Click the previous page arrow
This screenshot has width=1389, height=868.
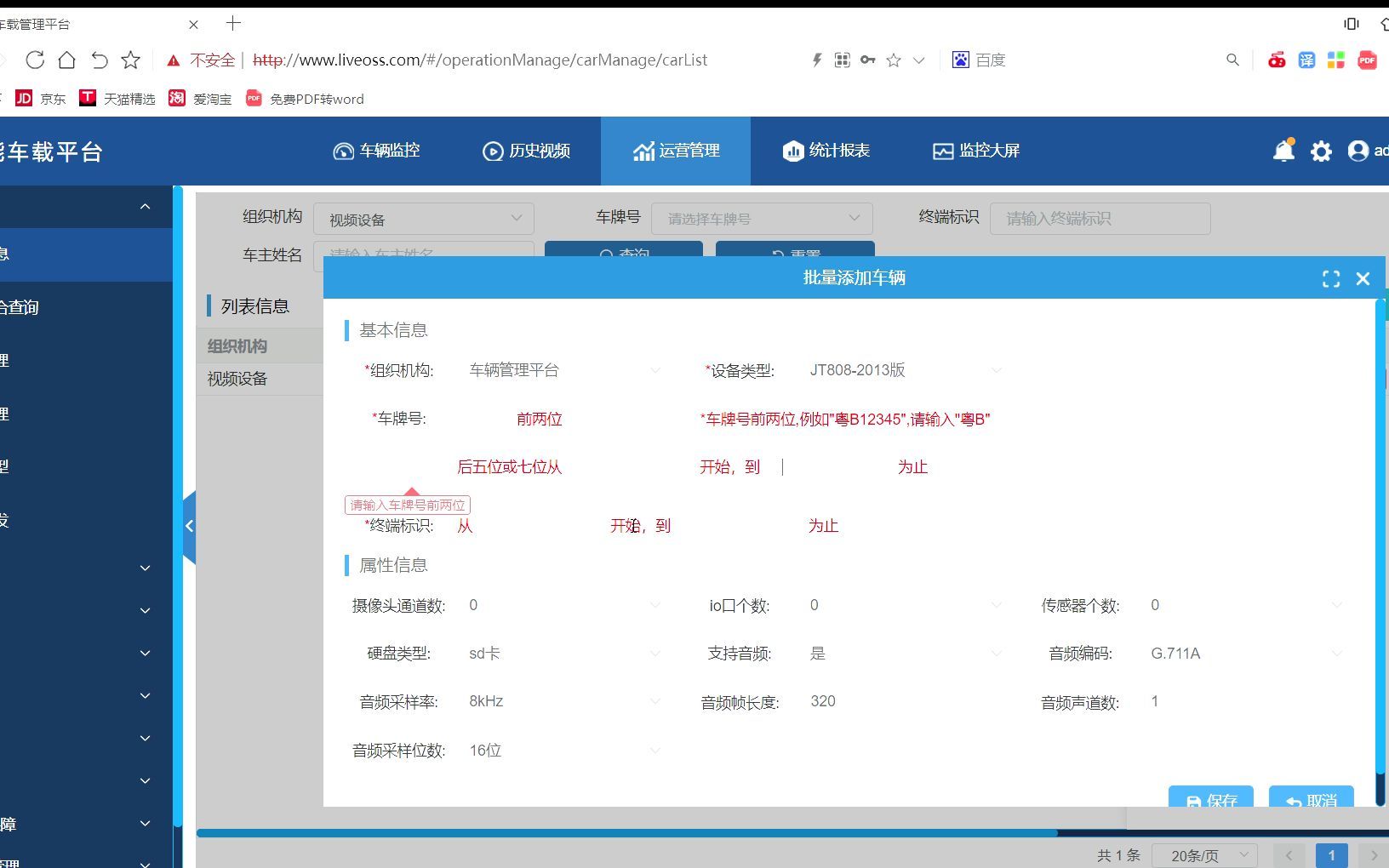(x=1289, y=855)
